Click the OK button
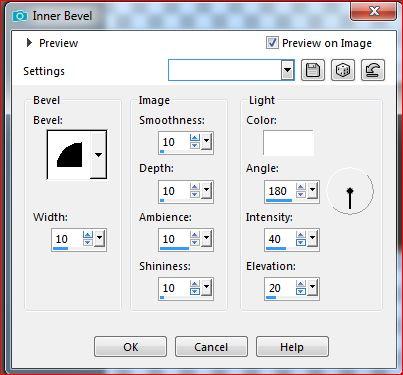403x375 pixels. [130, 347]
